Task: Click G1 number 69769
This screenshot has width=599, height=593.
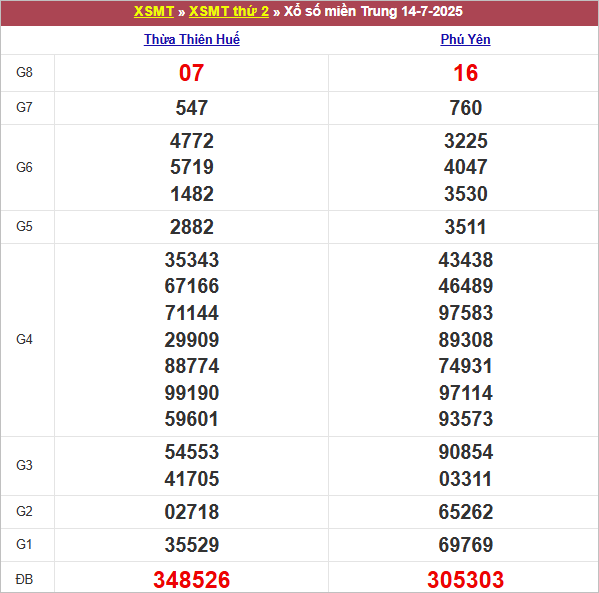Action: pos(465,545)
